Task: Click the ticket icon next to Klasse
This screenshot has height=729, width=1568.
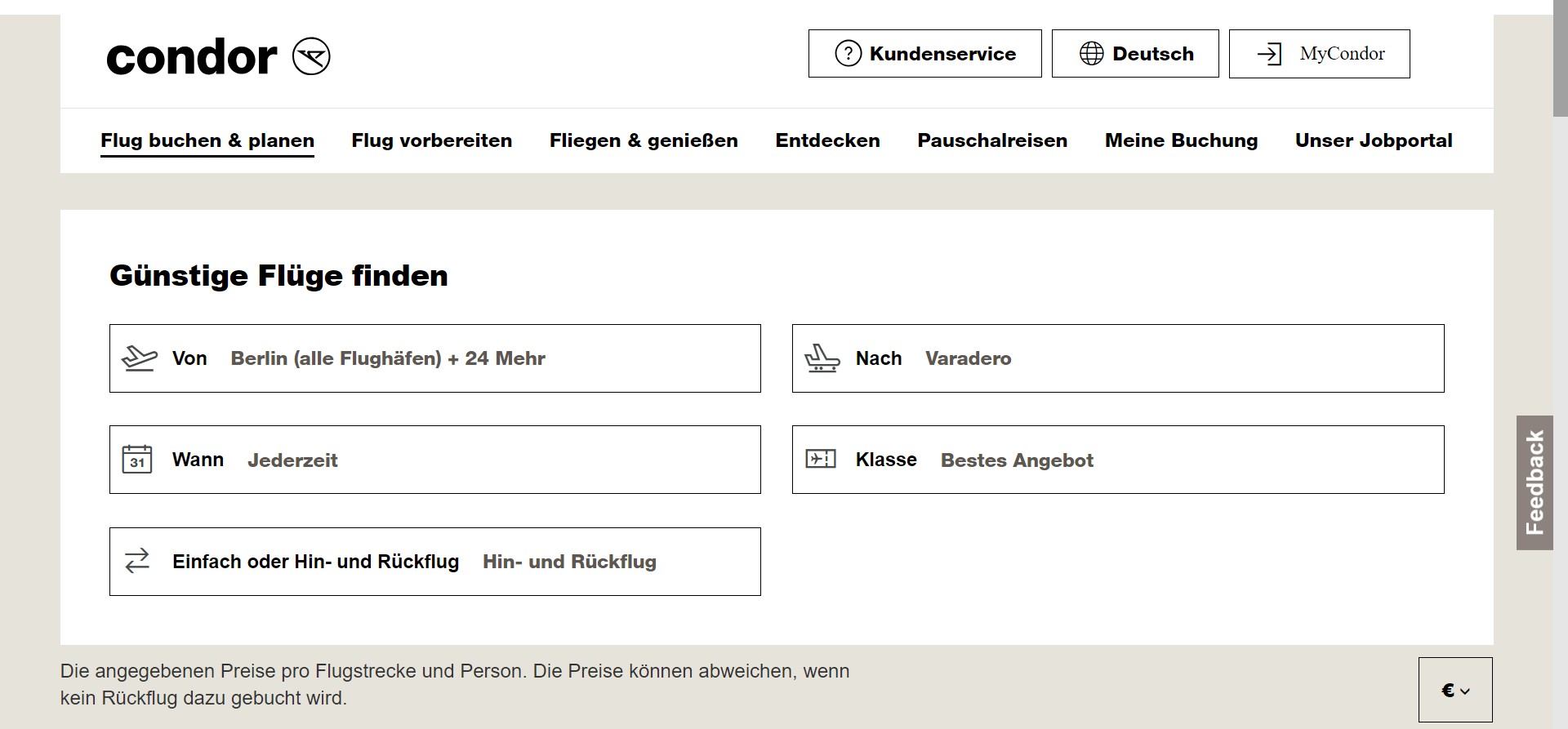Action: pyautogui.click(x=821, y=459)
